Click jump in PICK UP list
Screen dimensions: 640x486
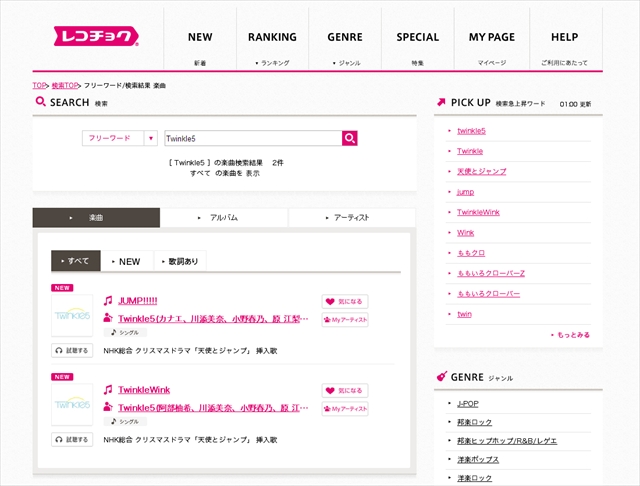pyautogui.click(x=465, y=192)
